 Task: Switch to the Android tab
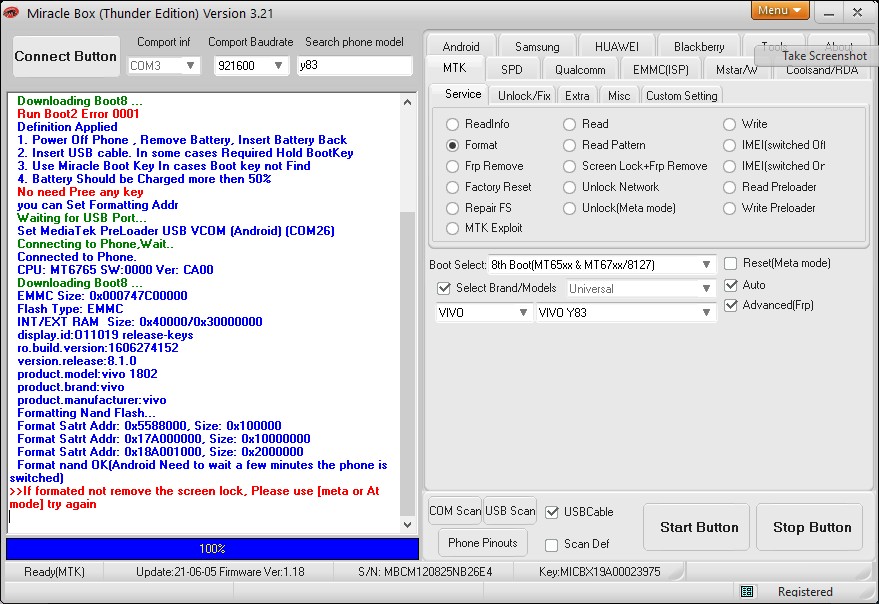(x=461, y=47)
